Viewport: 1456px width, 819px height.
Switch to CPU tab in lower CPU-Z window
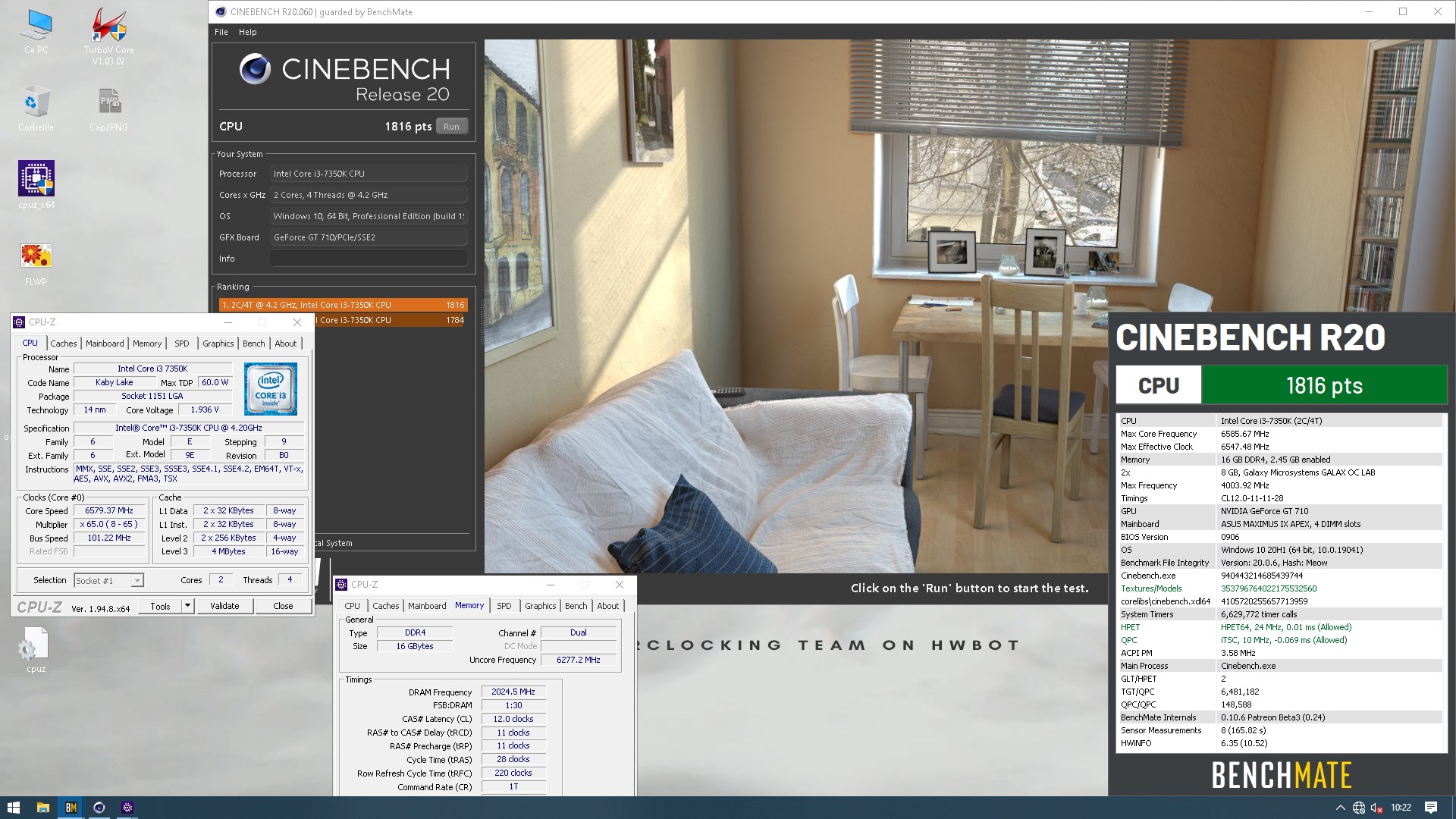353,606
